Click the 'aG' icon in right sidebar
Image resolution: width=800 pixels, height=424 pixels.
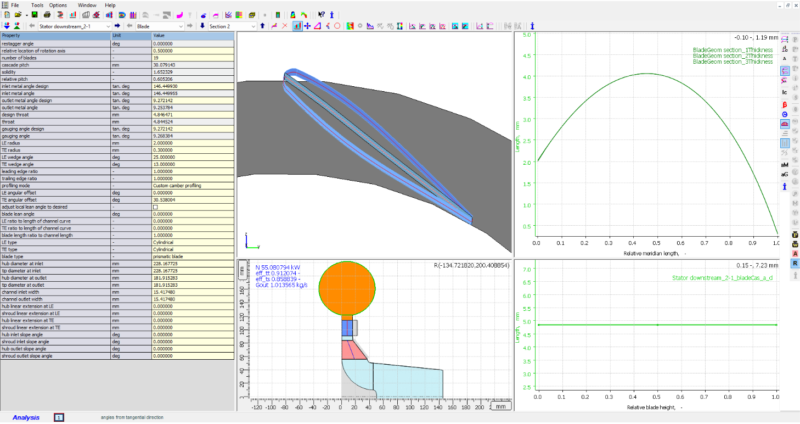[785, 174]
